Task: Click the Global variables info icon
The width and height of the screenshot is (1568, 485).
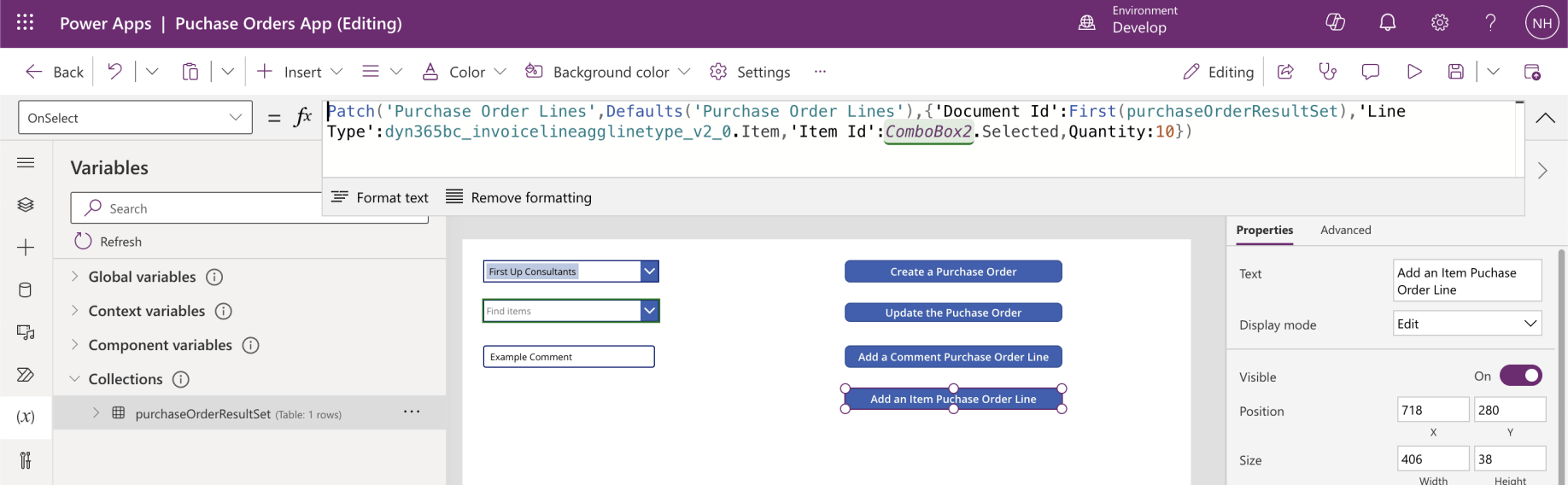Action: 214,277
